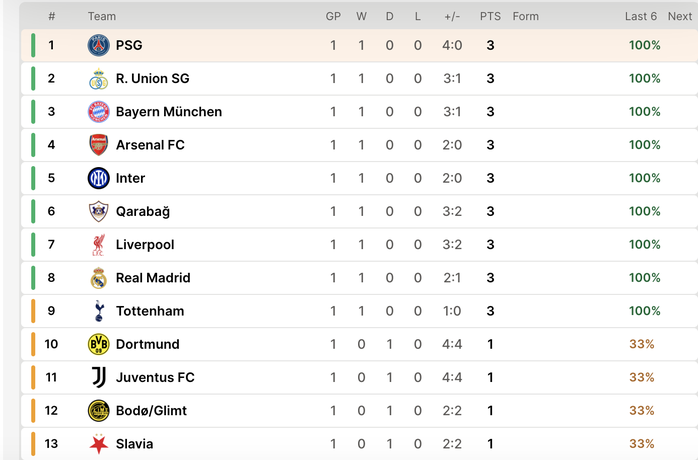Click the Tottenham cockerel logo

click(98, 311)
